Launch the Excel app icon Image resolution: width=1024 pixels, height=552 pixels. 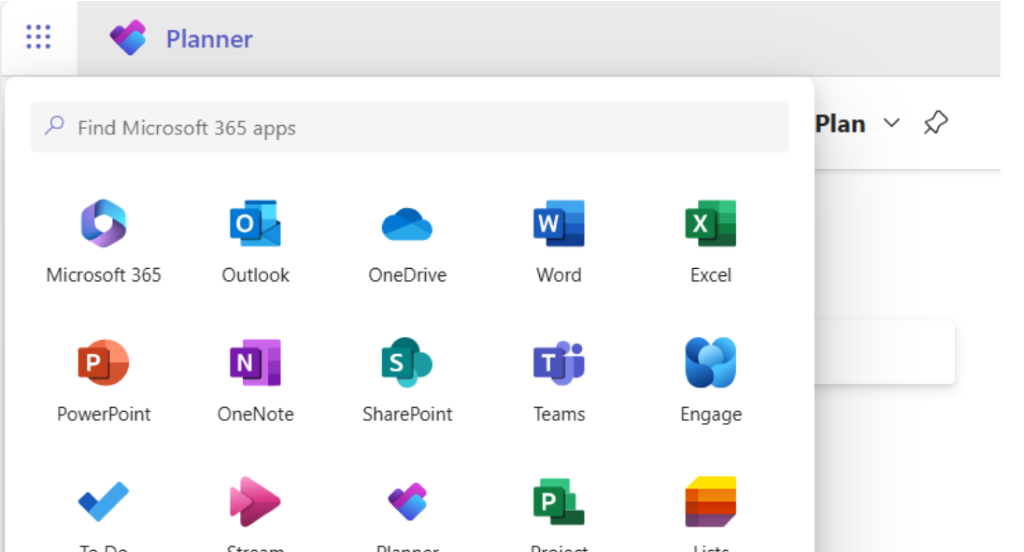[x=711, y=223]
